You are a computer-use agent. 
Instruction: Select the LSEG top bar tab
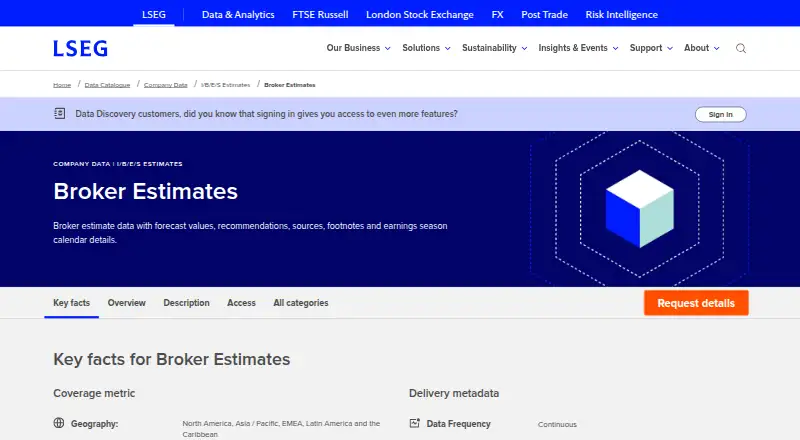pos(154,14)
